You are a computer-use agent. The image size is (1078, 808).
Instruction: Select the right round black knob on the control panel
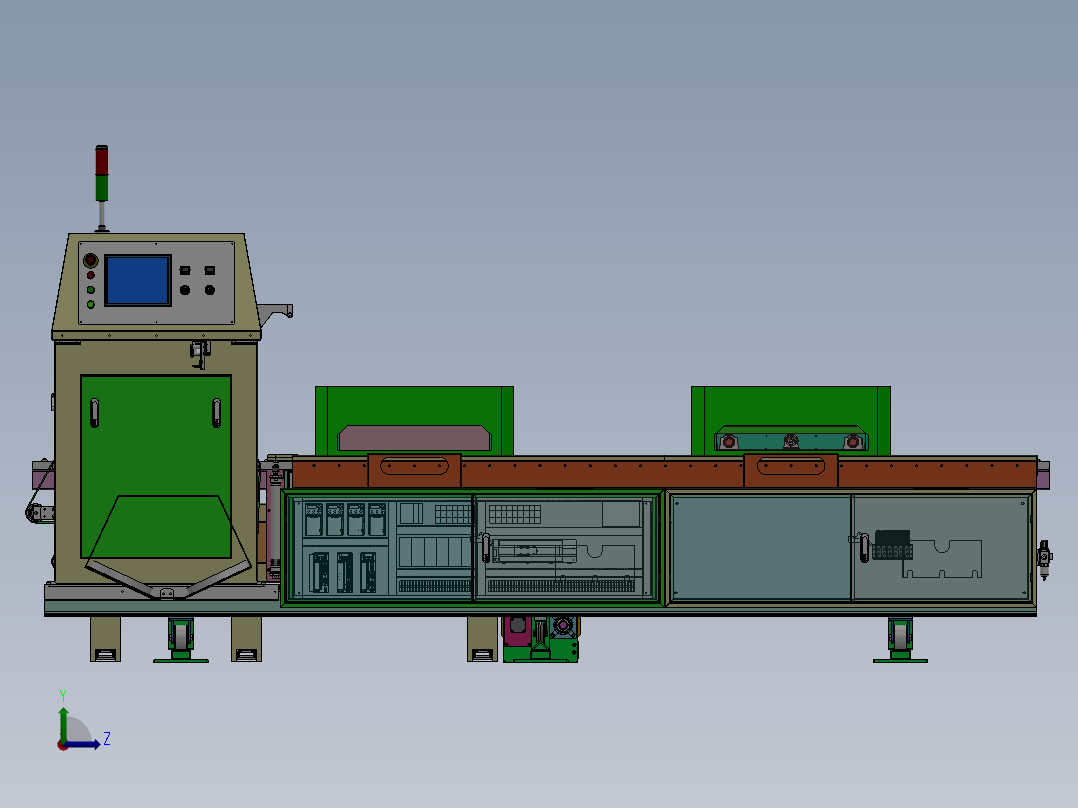(210, 290)
